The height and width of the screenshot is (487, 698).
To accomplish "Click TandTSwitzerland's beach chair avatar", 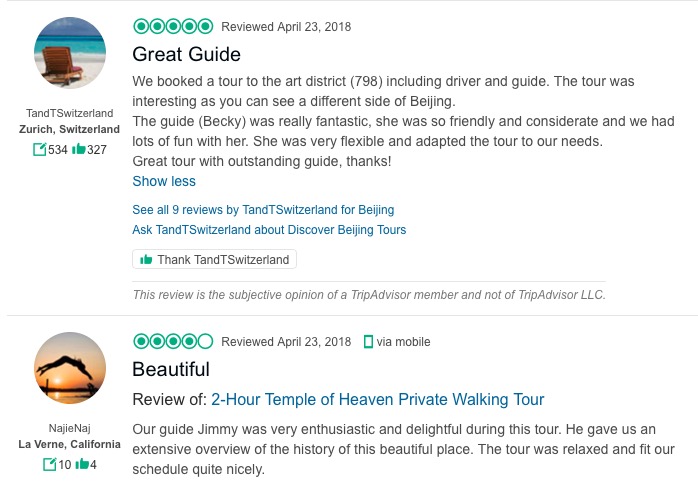I will (69, 53).
